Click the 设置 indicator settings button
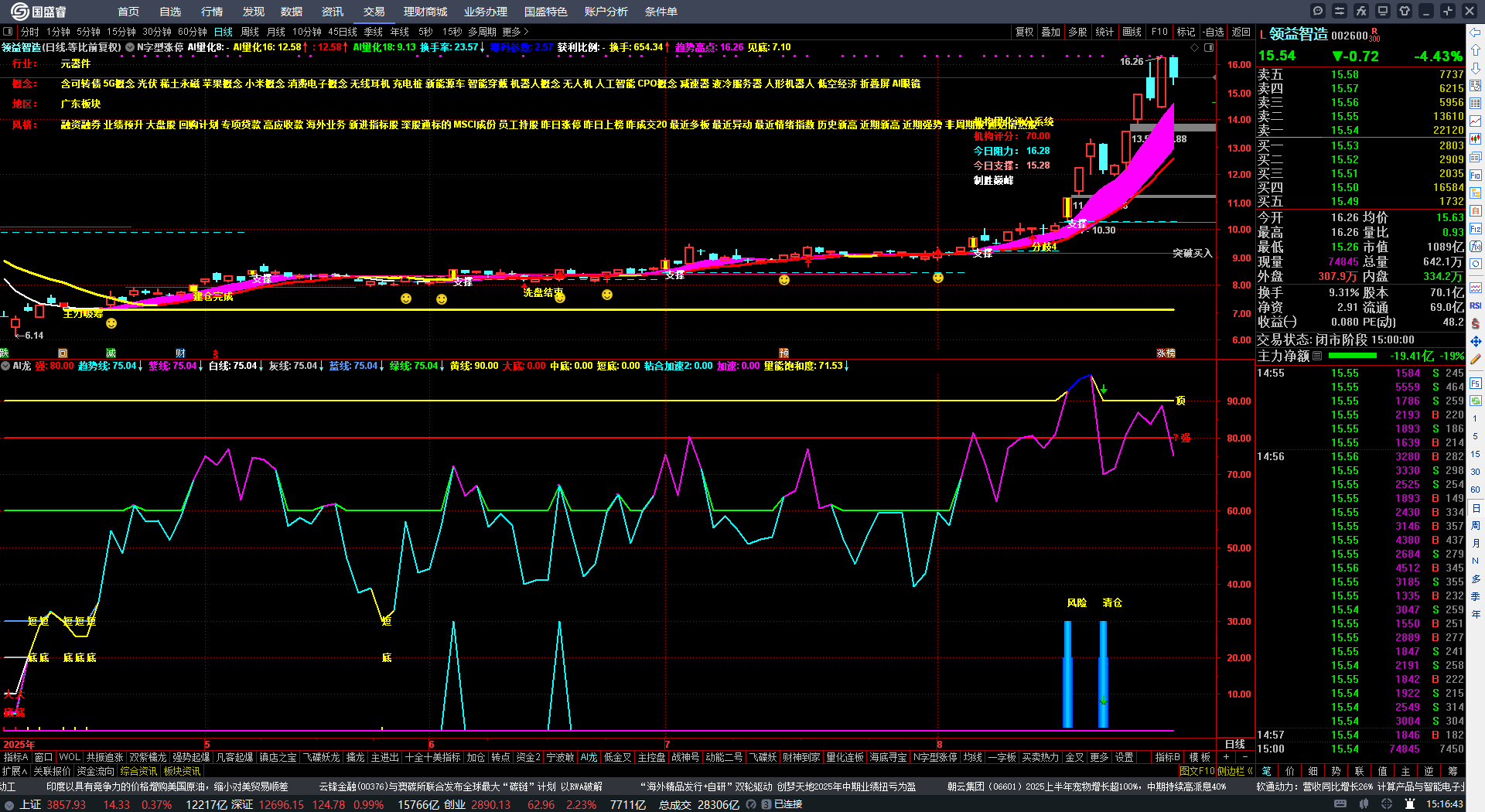This screenshot has height=812, width=1485. 1125,757
